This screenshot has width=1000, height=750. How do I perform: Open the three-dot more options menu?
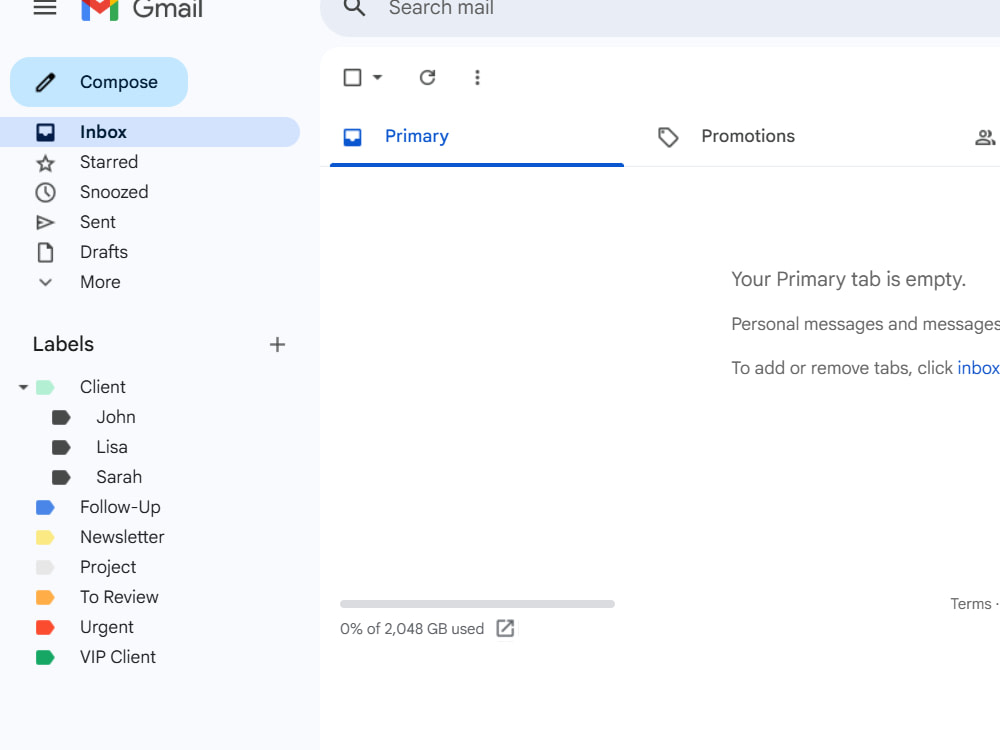click(x=477, y=78)
